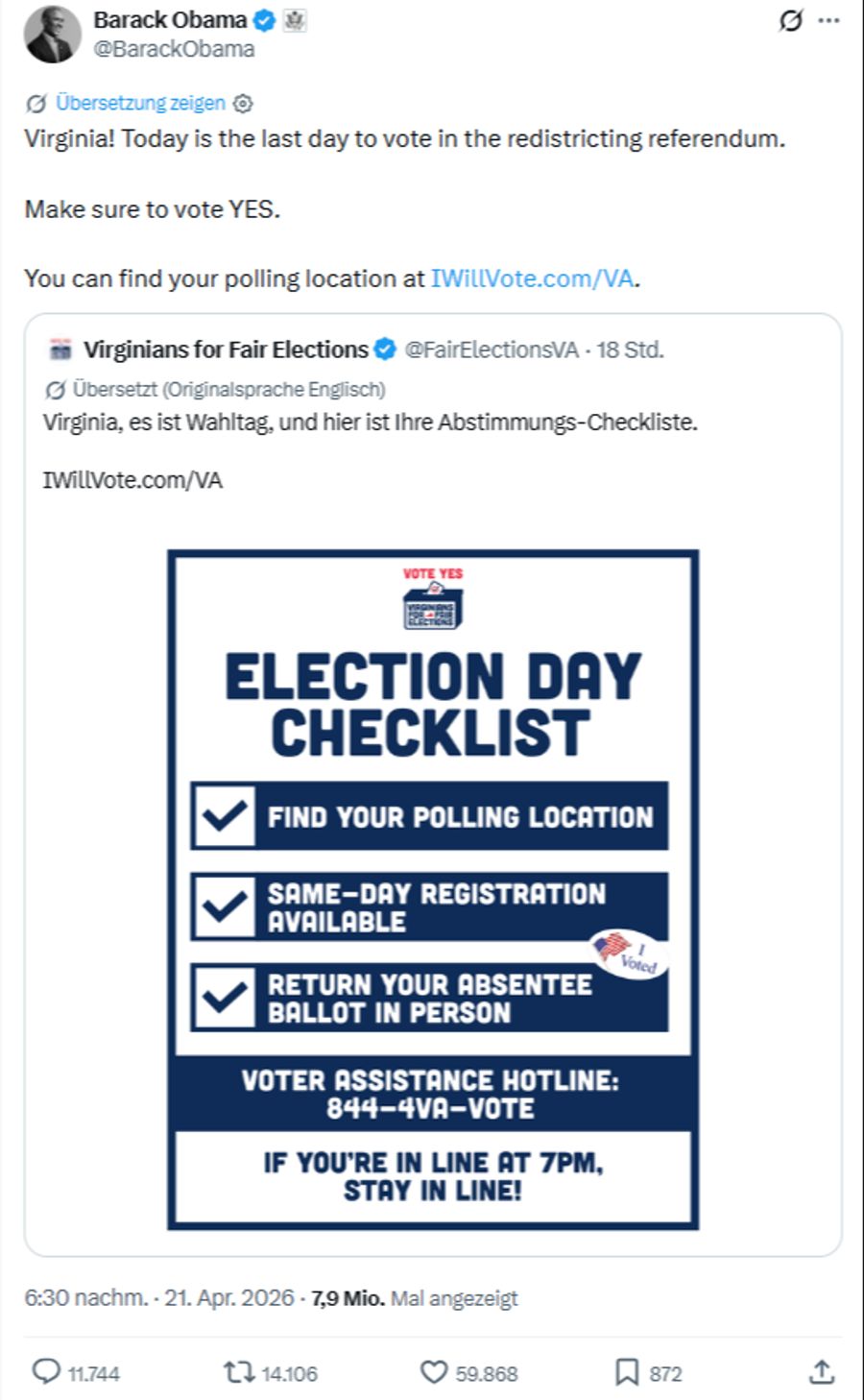
Task: Bookmark this post with bookmark icon
Action: [626, 1372]
